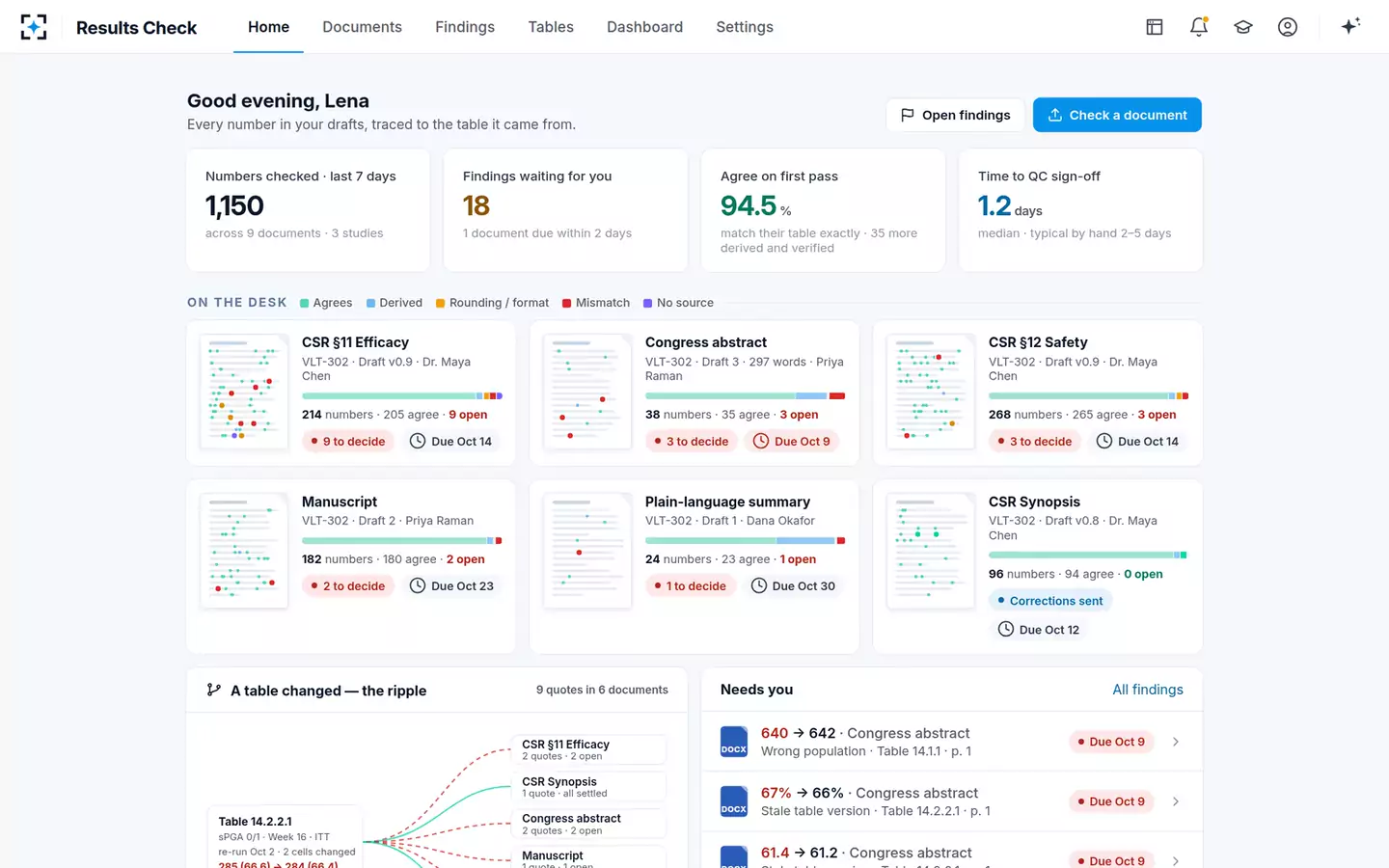Click Check a document button
Viewport: 1389px width, 868px height.
click(1117, 115)
